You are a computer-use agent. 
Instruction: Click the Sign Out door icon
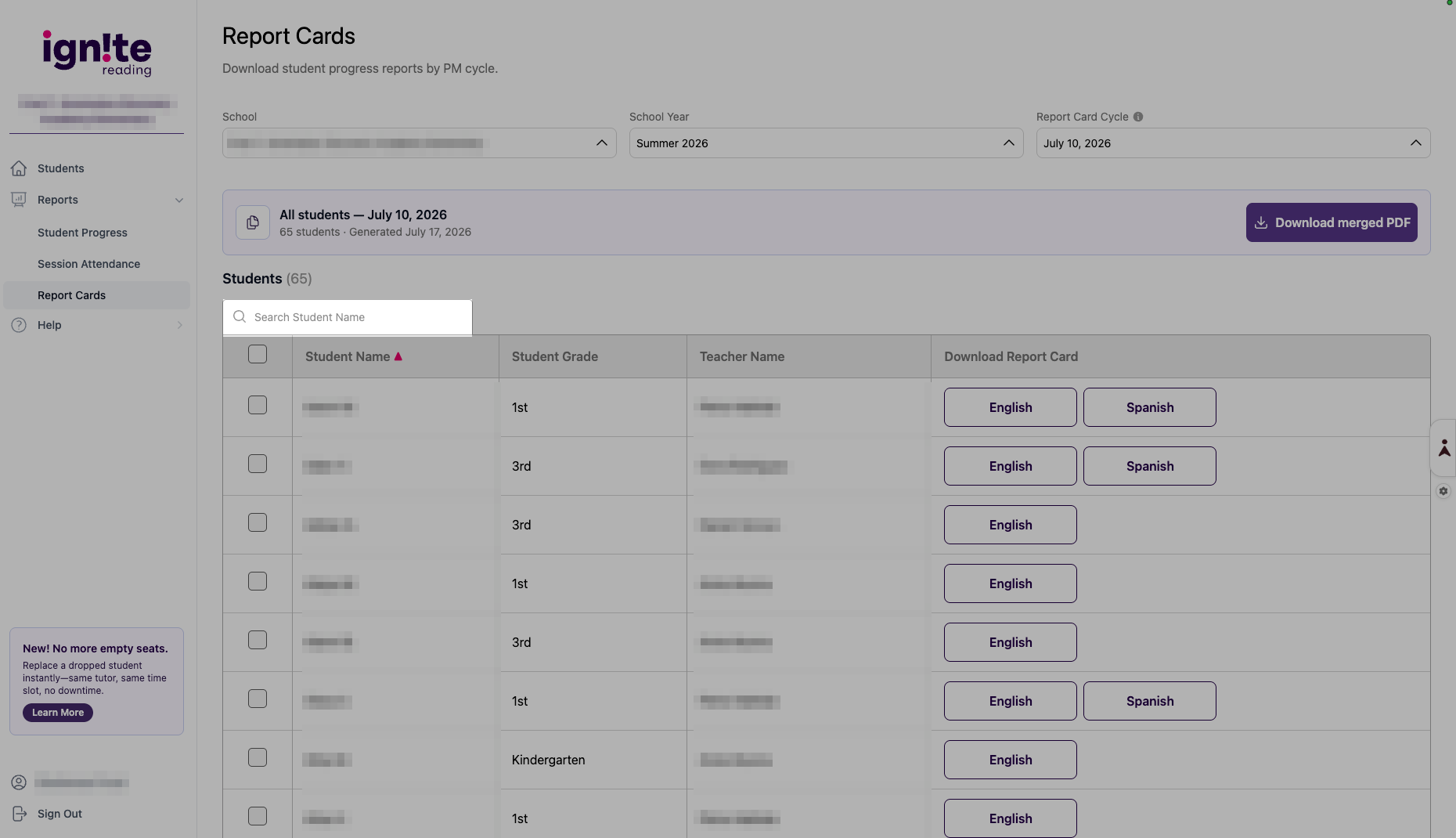pyautogui.click(x=19, y=814)
